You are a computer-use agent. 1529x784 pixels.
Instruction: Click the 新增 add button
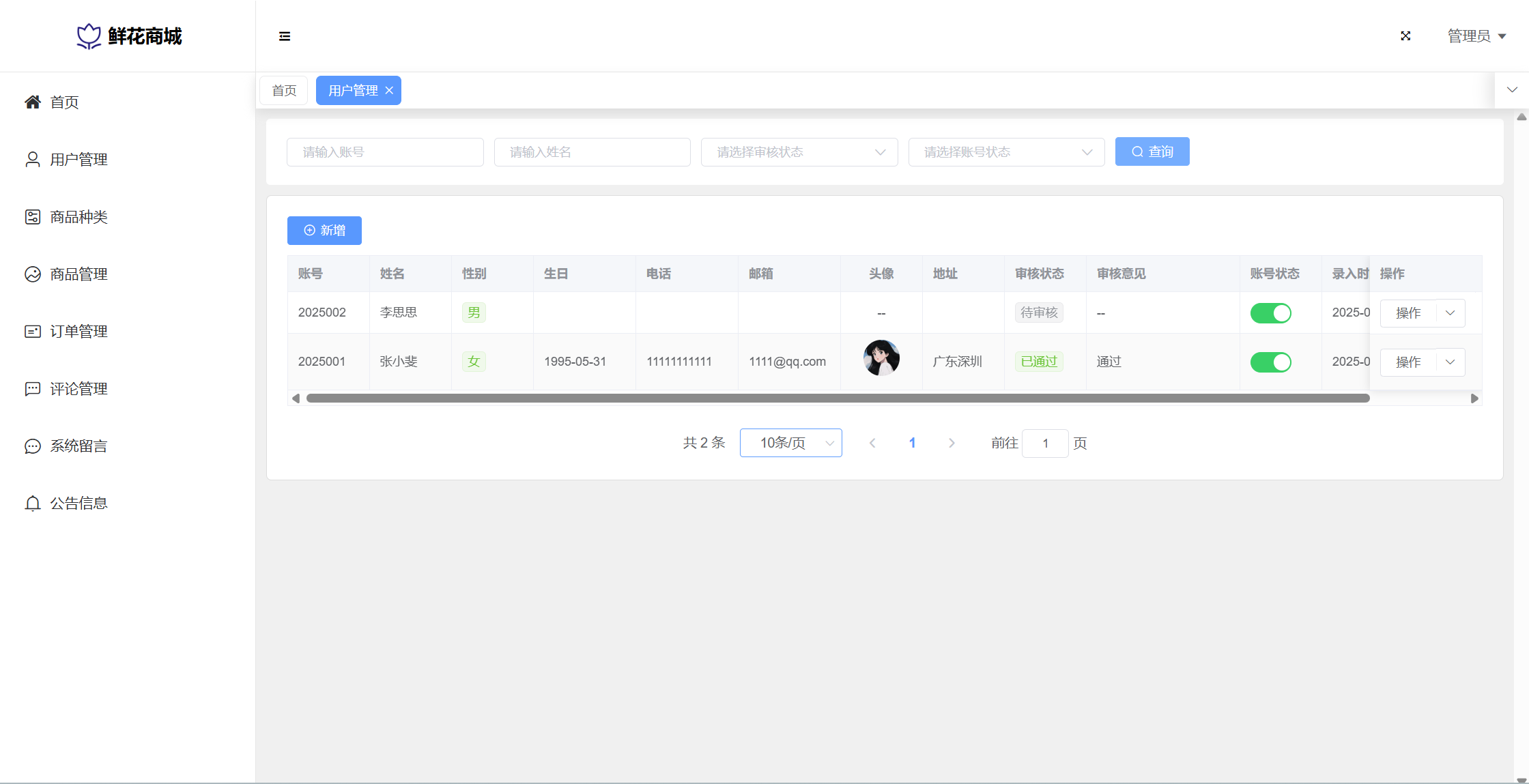(324, 231)
